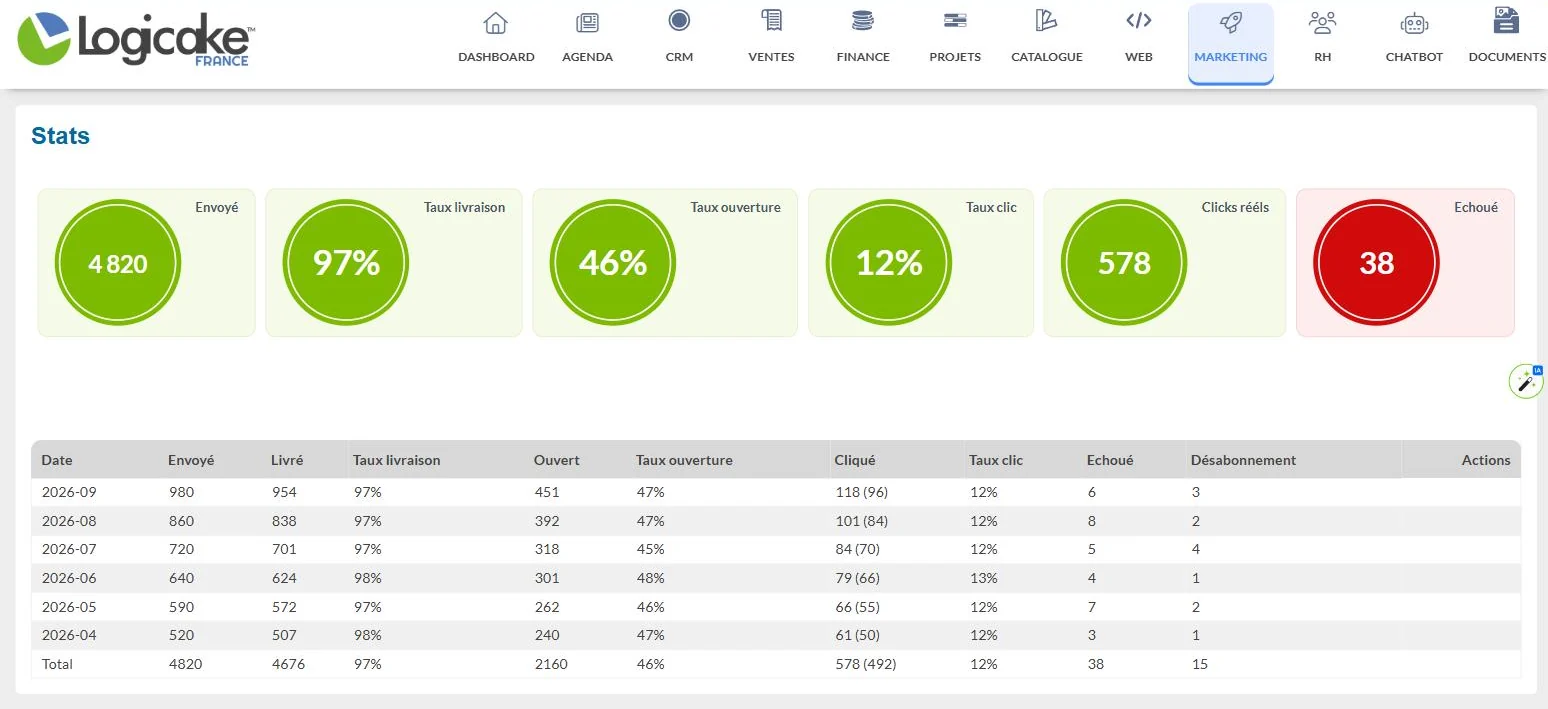The height and width of the screenshot is (709, 1548).
Task: Click the 118 (96) cliqué value
Action: click(862, 492)
